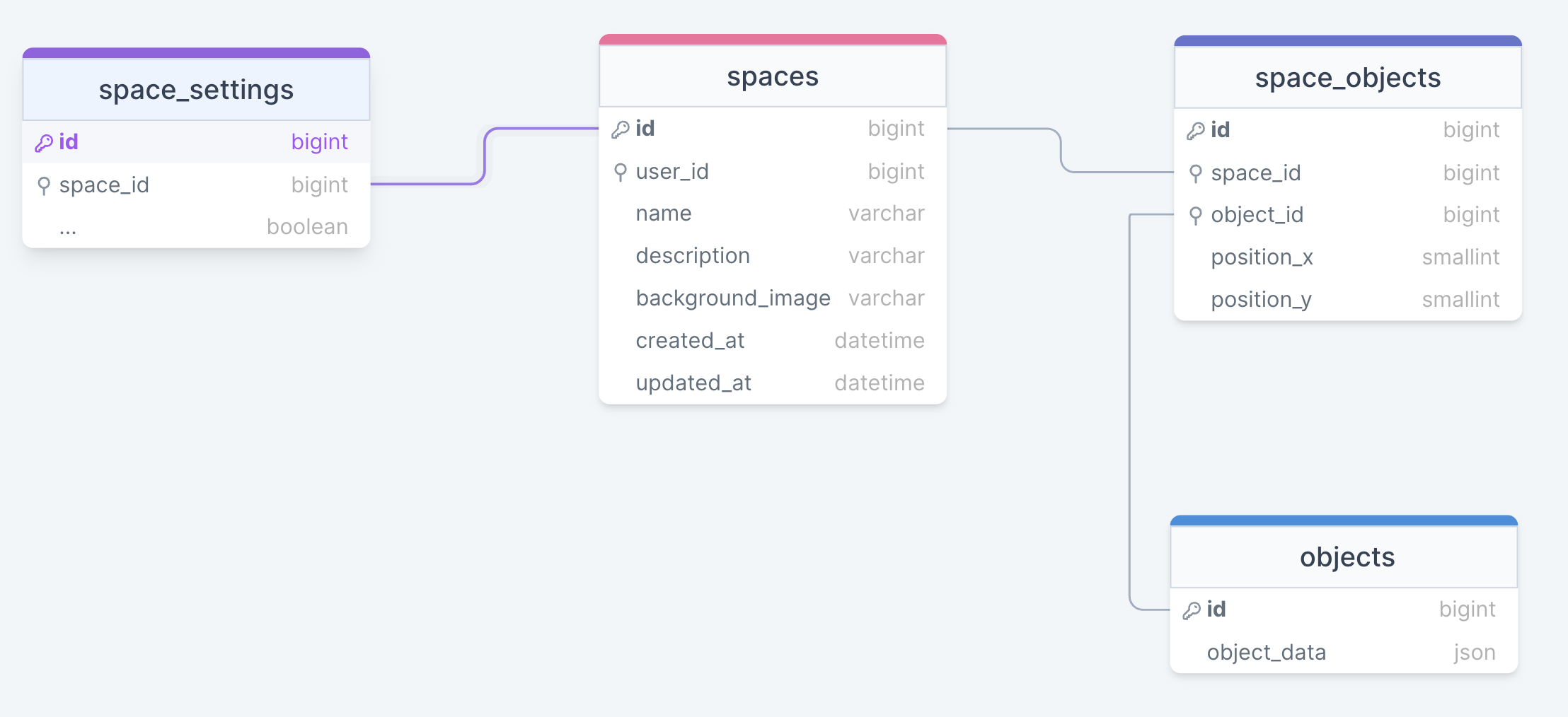This screenshot has width=1568, height=717.
Task: Click the primary key icon in objects table
Action: point(1192,610)
